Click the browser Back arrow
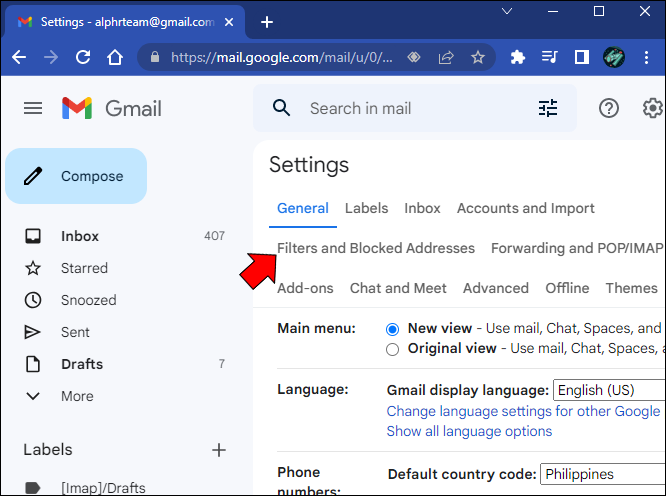Image resolution: width=666 pixels, height=496 pixels. point(19,57)
